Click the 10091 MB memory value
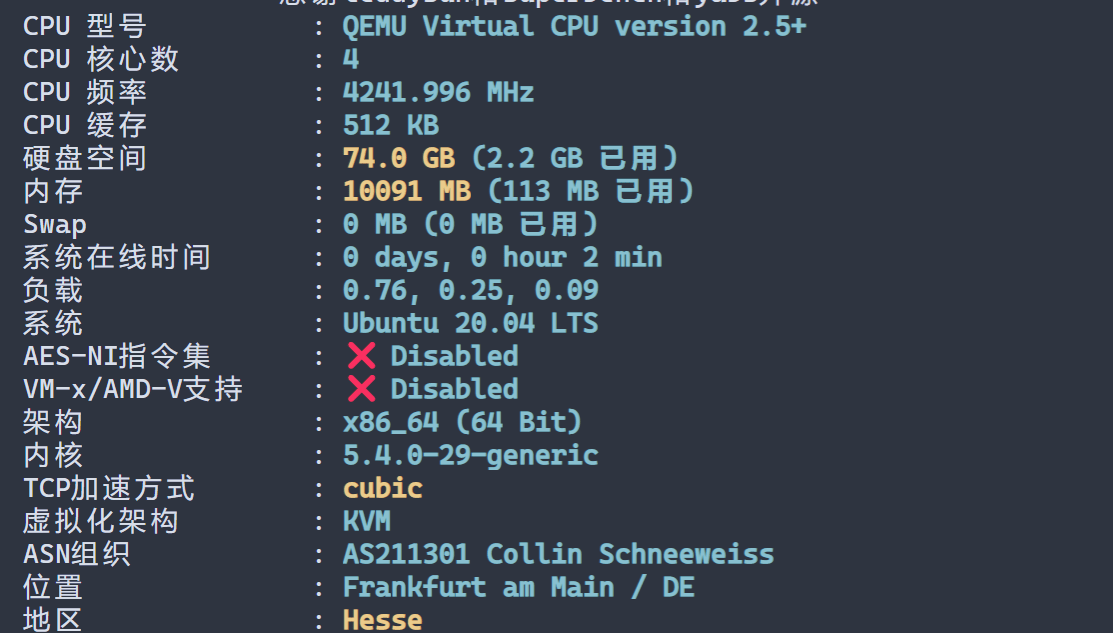Screen dimensions: 1113x633 pos(407,191)
